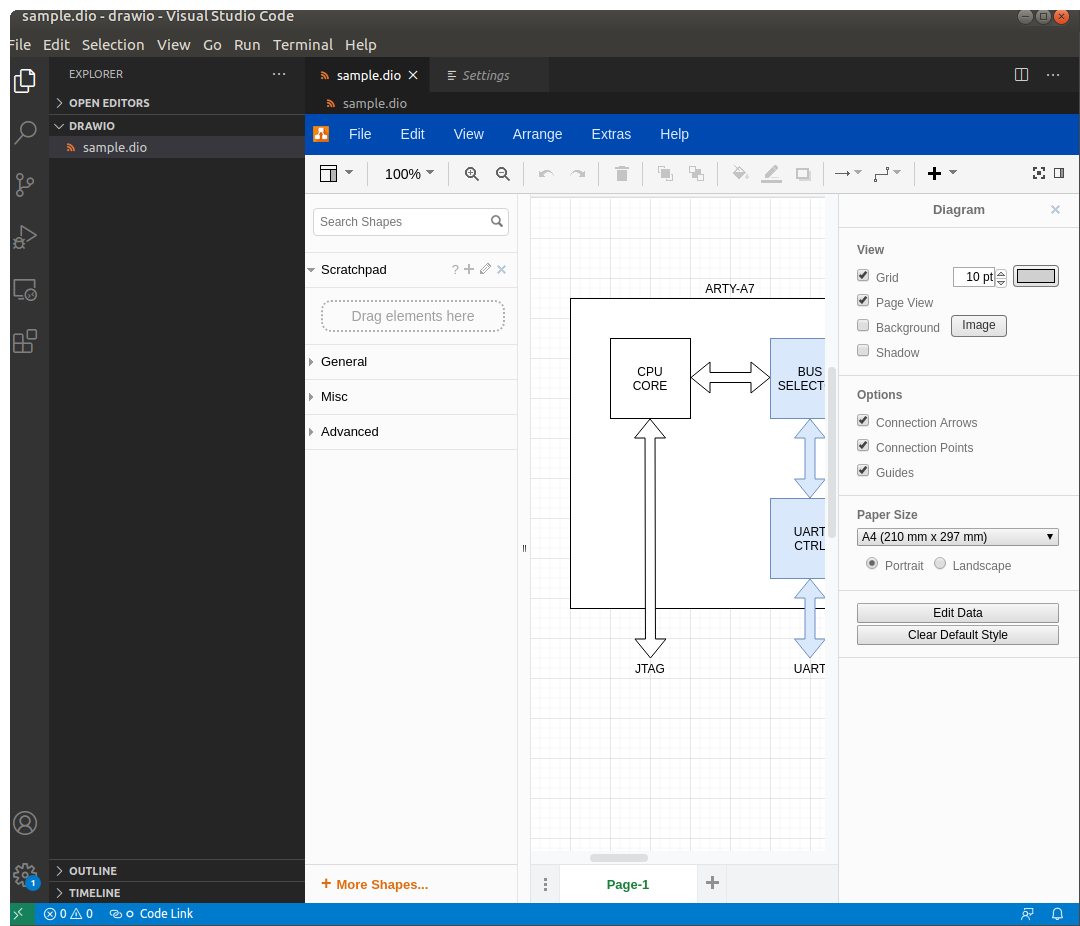The height and width of the screenshot is (926, 1080).
Task: Click the More Shapes link
Action: click(381, 884)
